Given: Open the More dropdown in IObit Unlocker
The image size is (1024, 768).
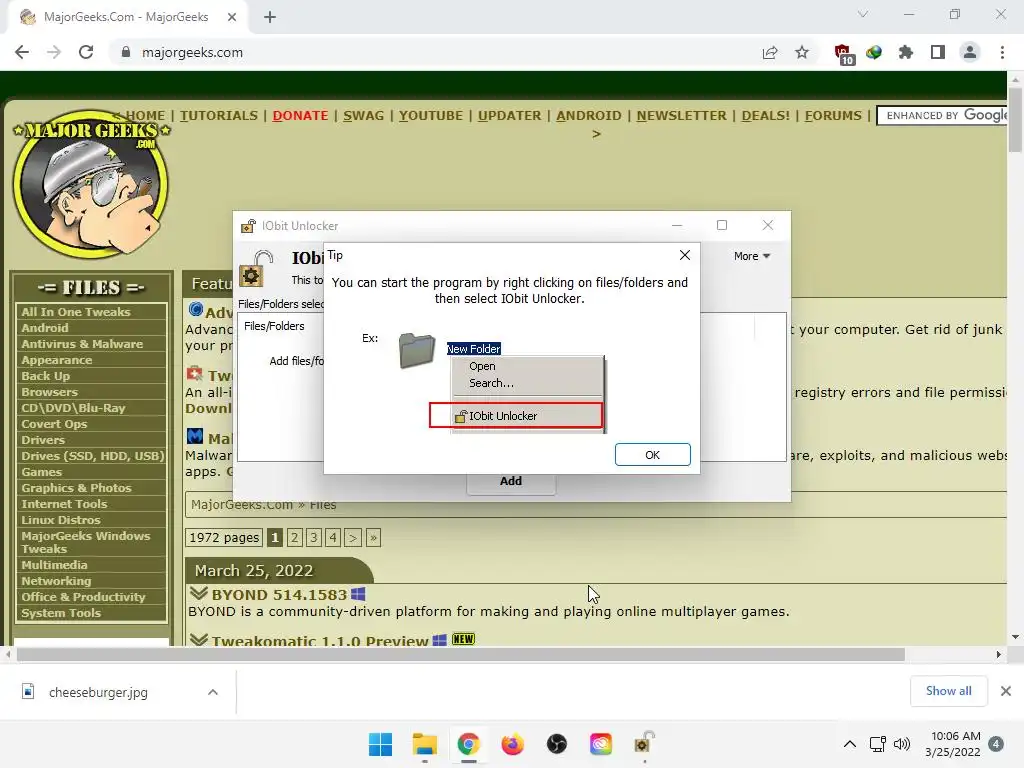Looking at the screenshot, I should pyautogui.click(x=752, y=256).
